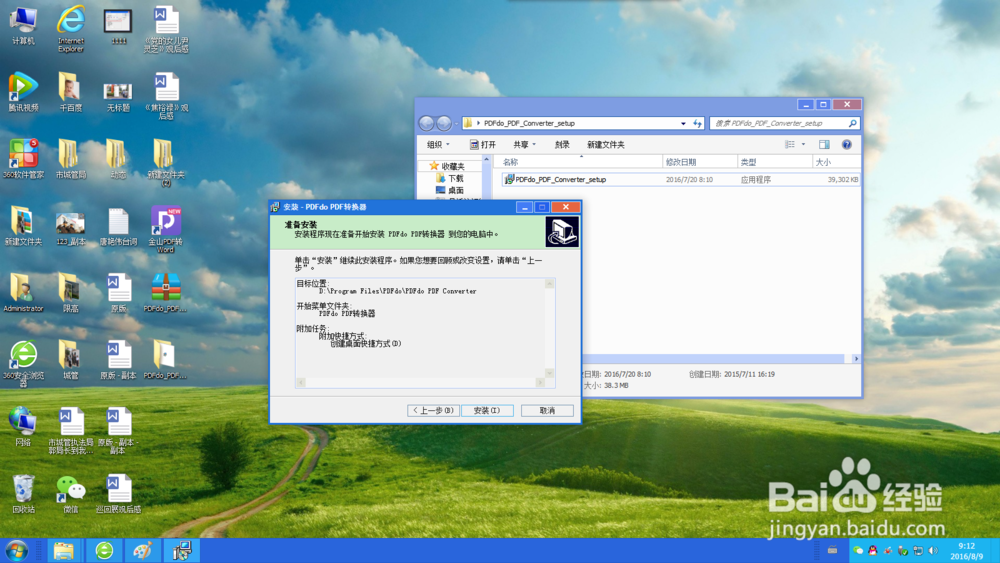Cancel the PDFdo setup via 取消

click(x=547, y=411)
